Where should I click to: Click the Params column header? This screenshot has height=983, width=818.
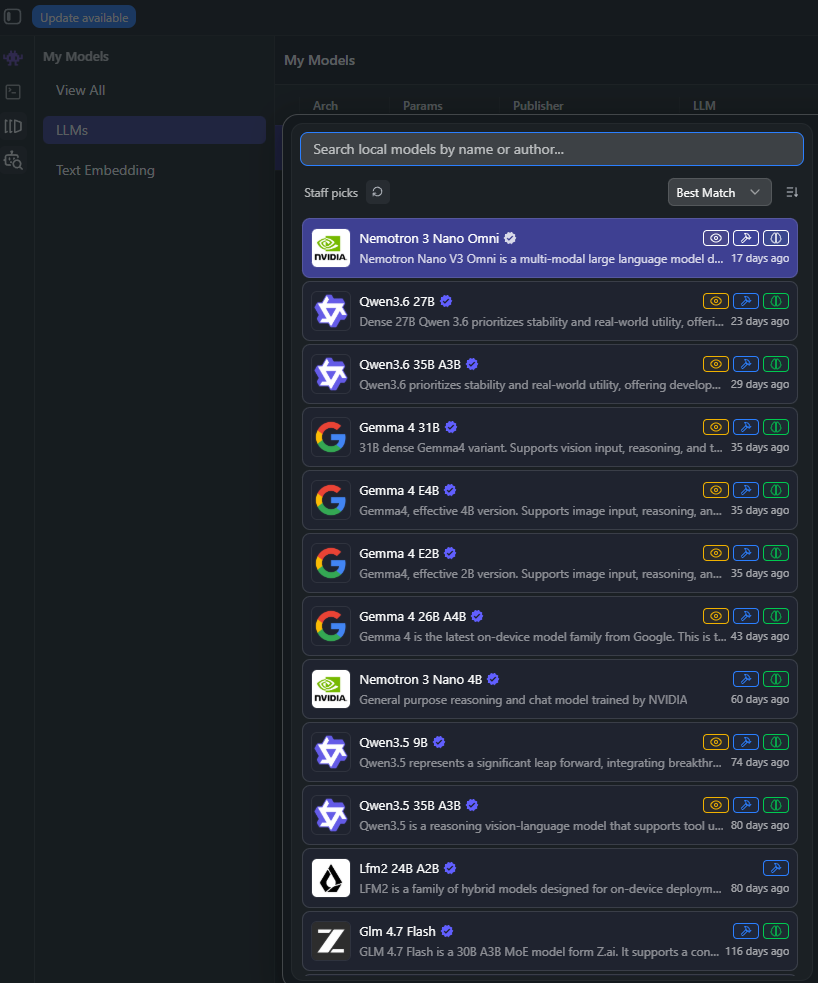pos(422,105)
